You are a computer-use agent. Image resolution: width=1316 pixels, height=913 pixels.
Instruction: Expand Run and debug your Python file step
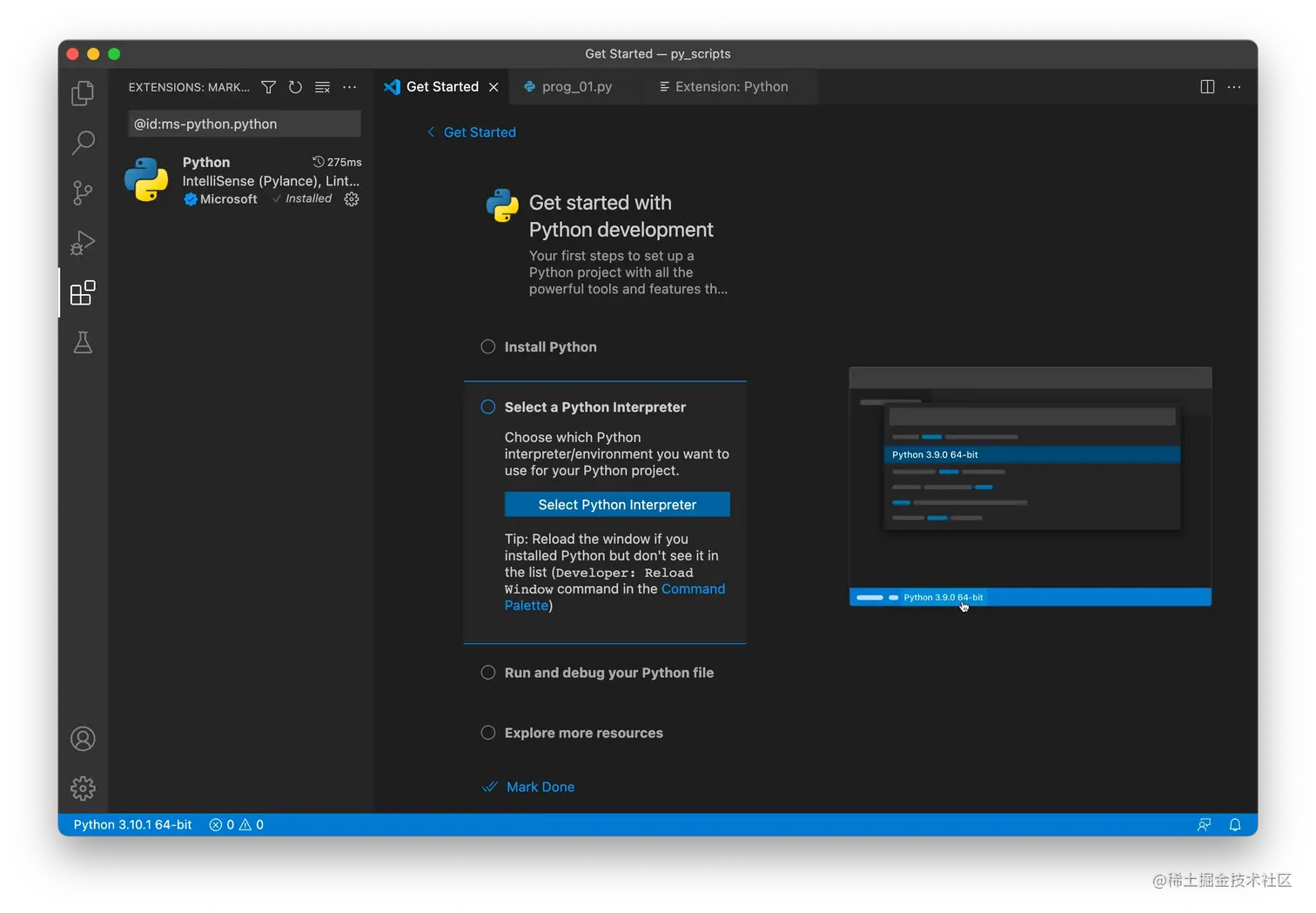point(609,673)
